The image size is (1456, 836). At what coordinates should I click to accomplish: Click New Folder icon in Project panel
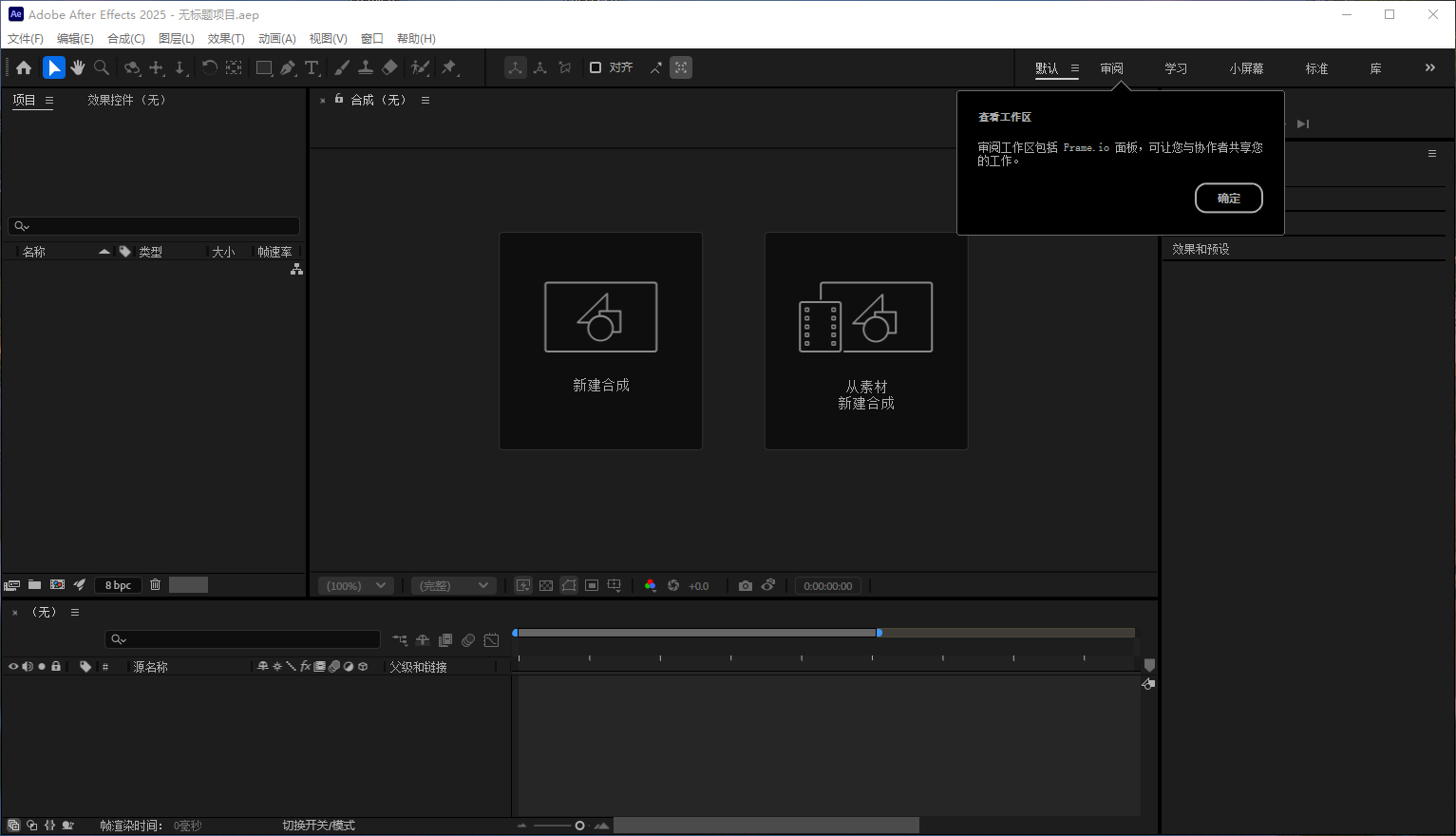click(x=34, y=585)
